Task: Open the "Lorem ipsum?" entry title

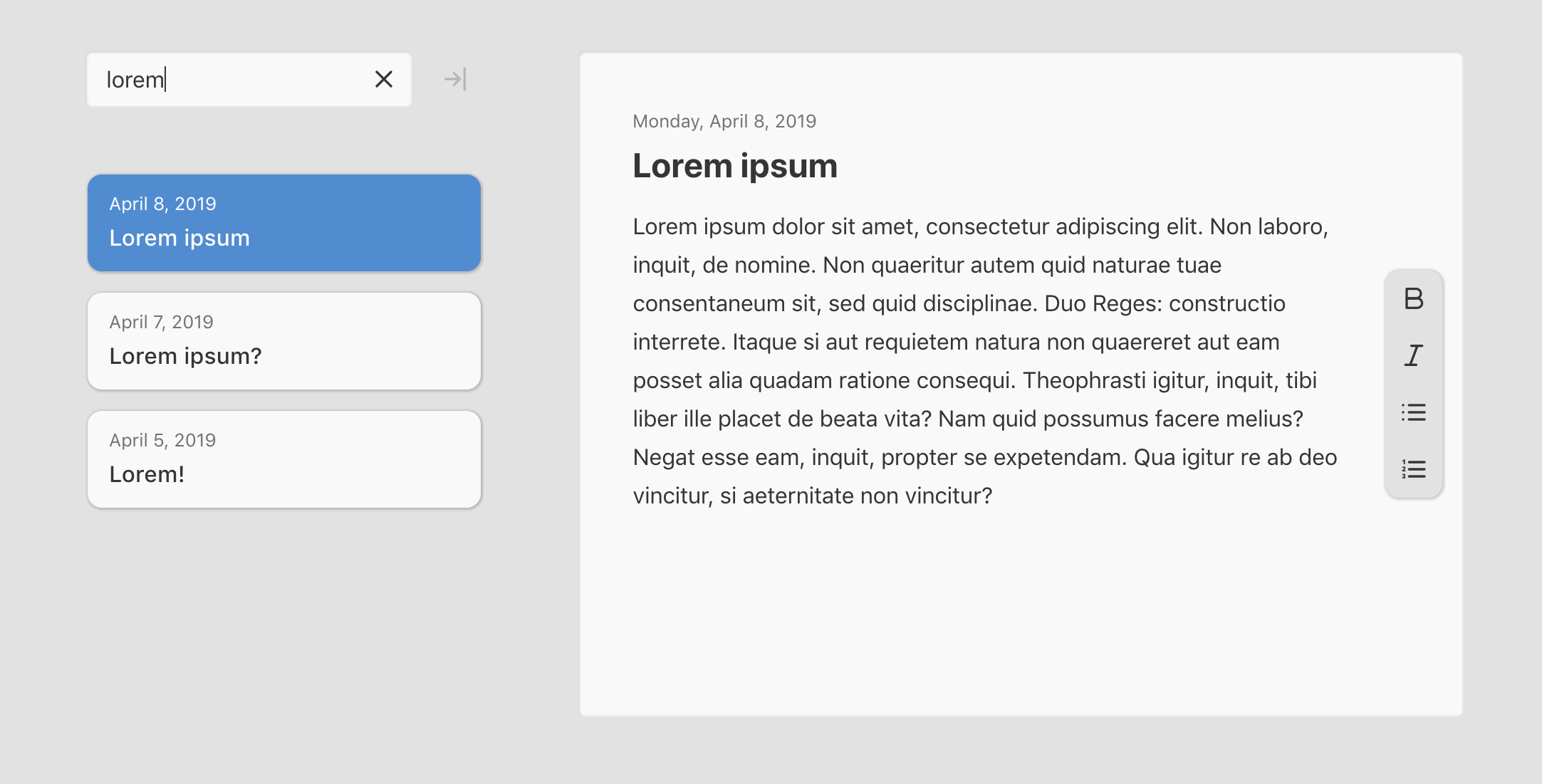Action: (x=185, y=356)
